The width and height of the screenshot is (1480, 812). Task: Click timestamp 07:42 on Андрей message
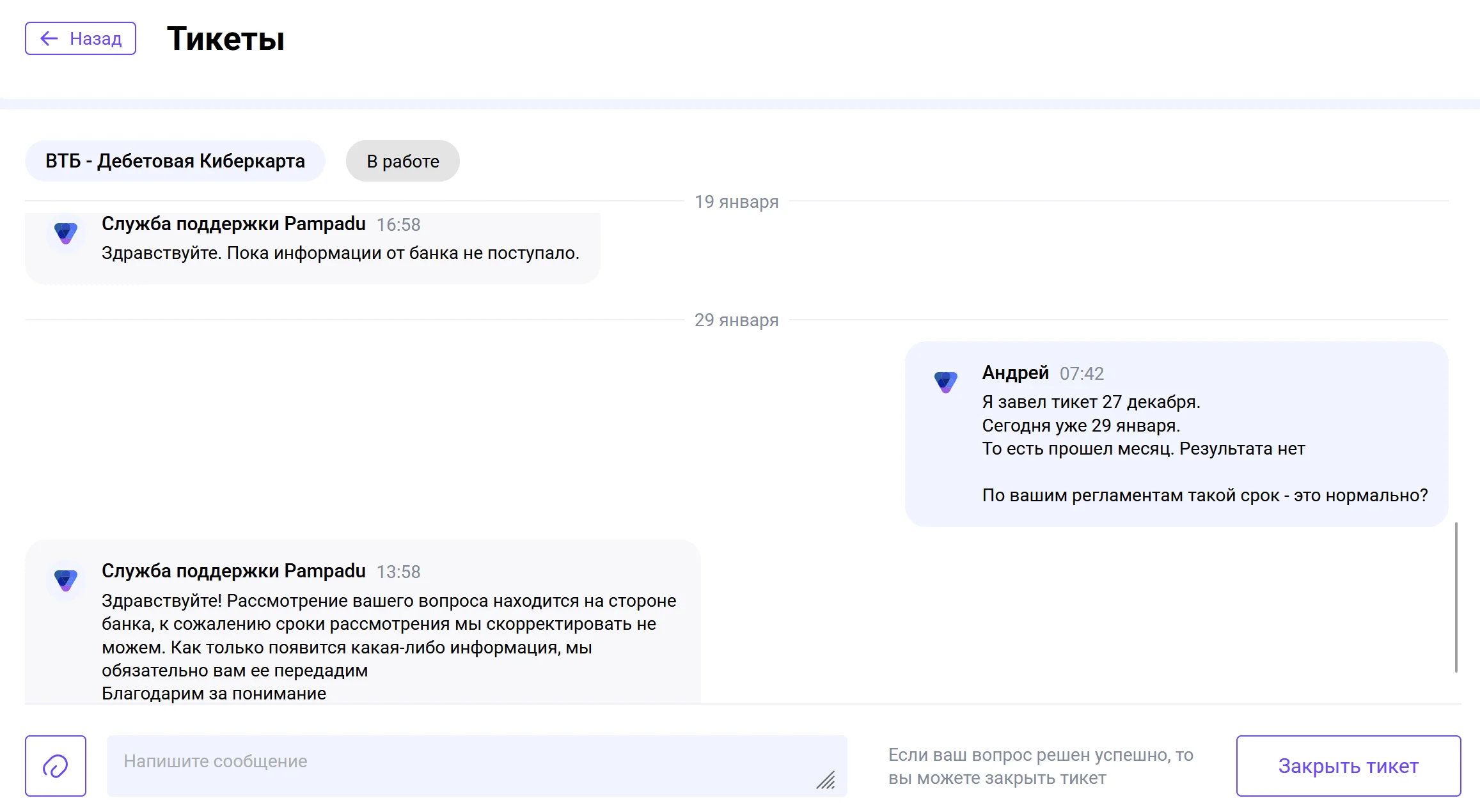(1082, 373)
